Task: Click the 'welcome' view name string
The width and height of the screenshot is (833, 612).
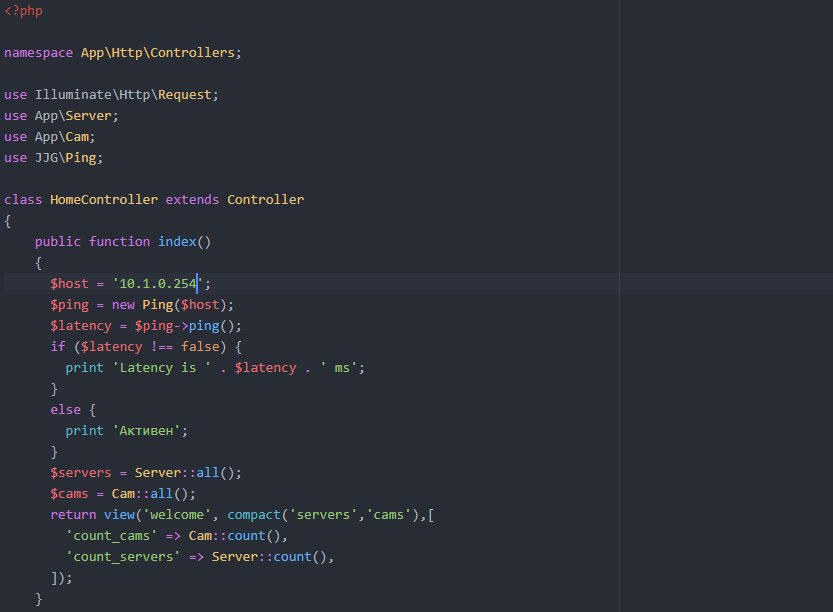Action: click(x=177, y=515)
